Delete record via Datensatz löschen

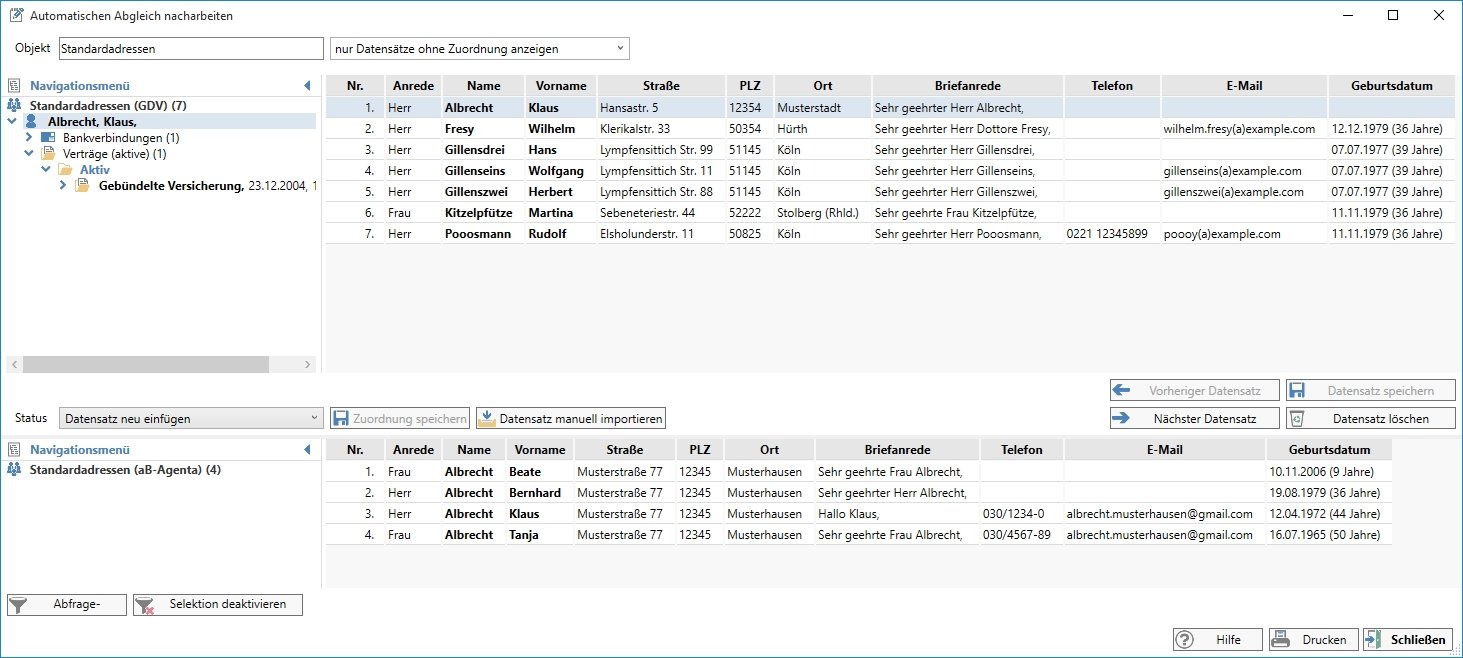1370,419
